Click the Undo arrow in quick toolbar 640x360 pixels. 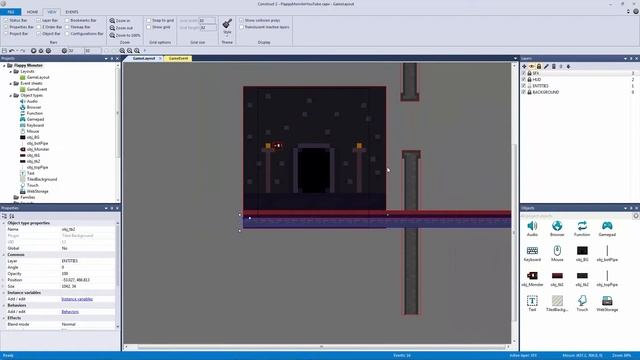coord(12,51)
